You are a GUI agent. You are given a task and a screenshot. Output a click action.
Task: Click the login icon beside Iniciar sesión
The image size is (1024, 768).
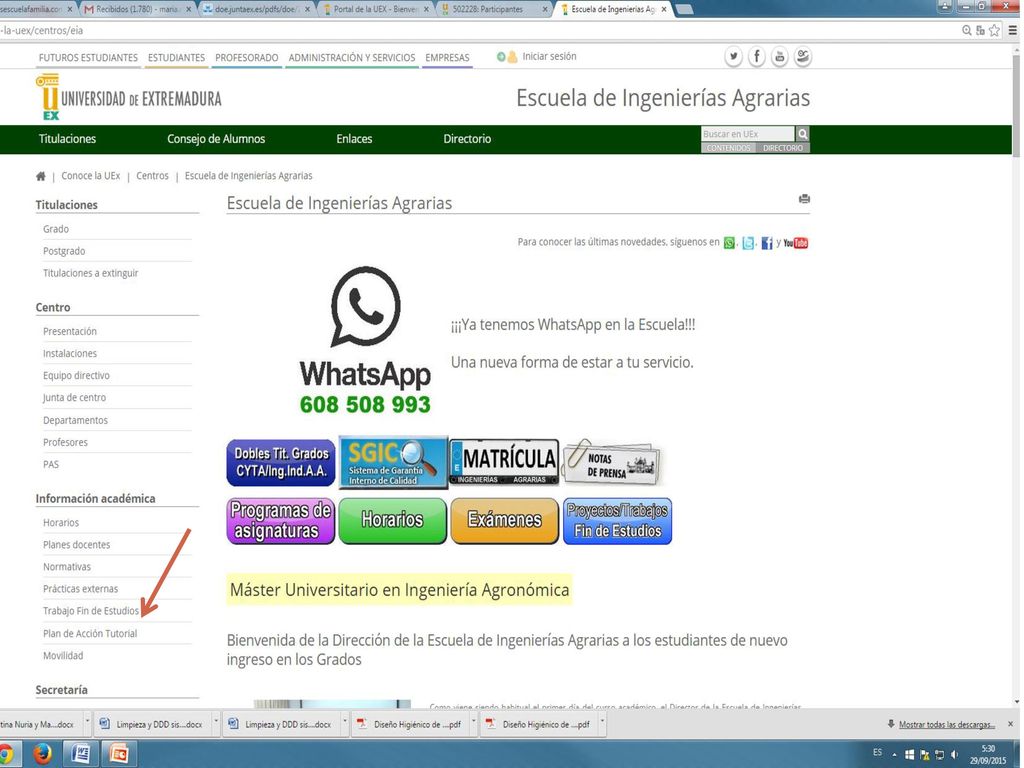[x=507, y=57]
